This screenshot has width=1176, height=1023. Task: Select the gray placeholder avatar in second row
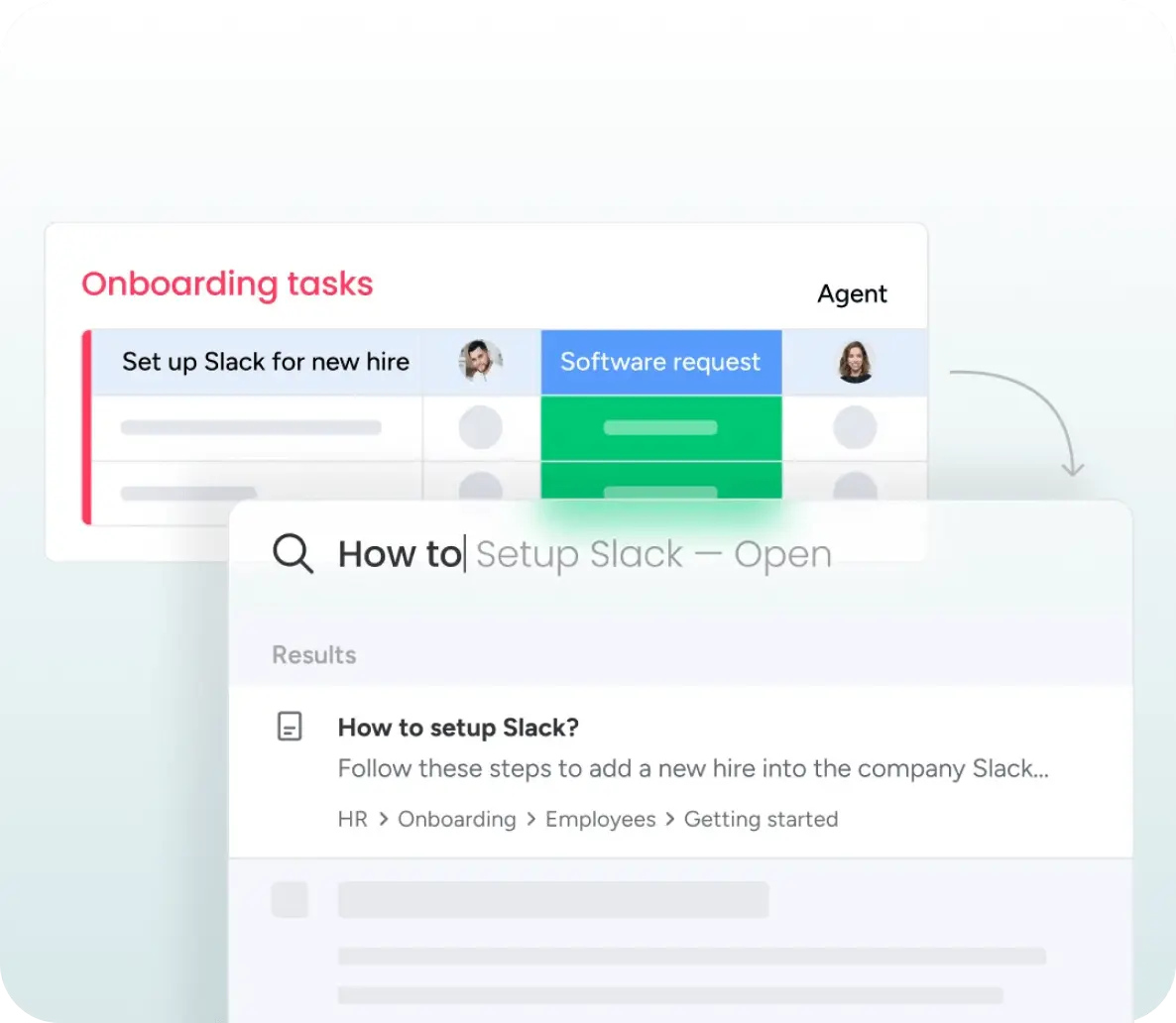click(x=480, y=427)
